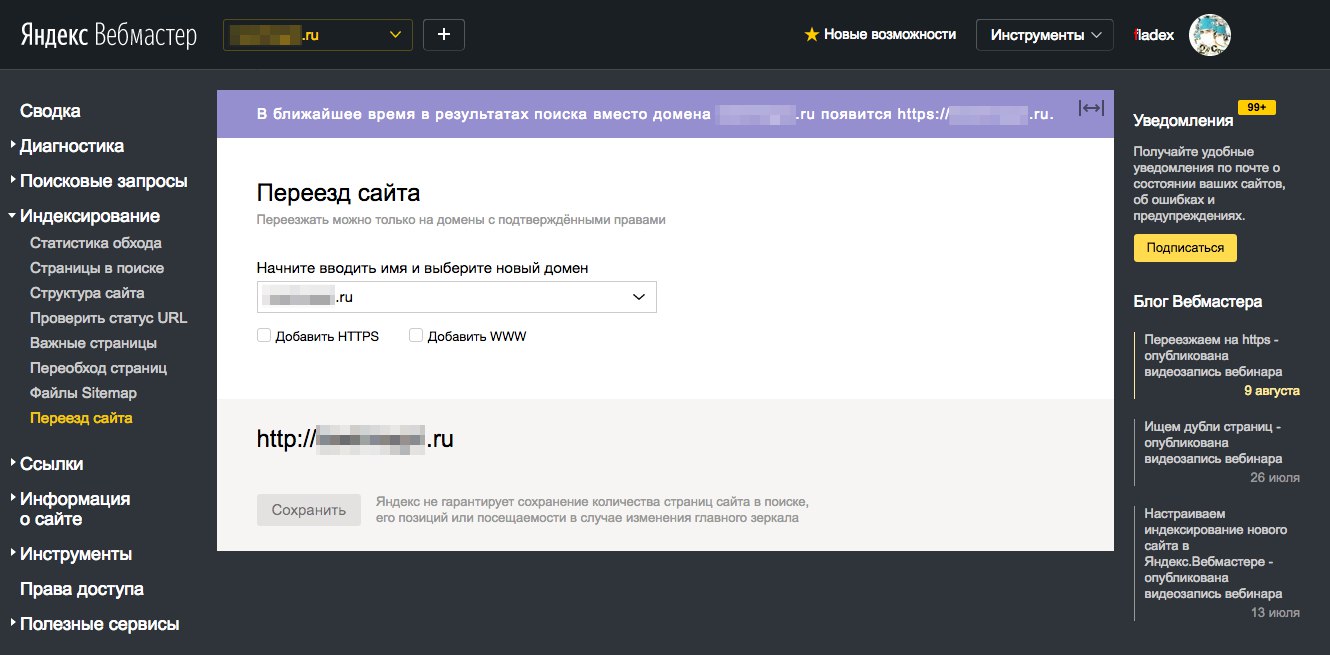
Task: Open the Новые возможности link
Action: point(890,35)
